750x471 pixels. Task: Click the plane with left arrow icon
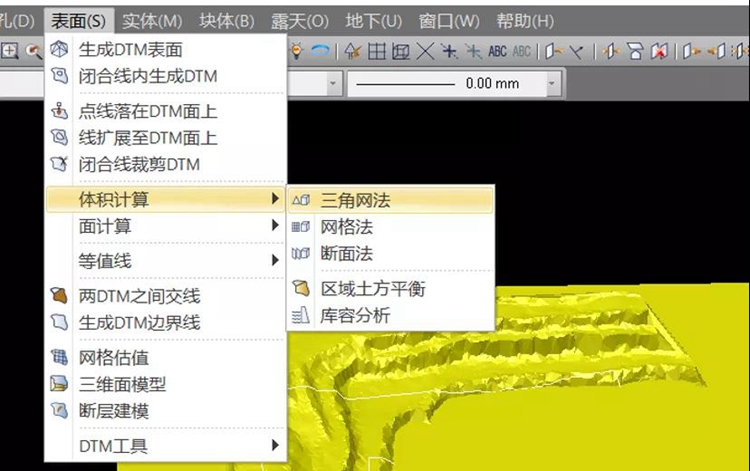click(554, 51)
